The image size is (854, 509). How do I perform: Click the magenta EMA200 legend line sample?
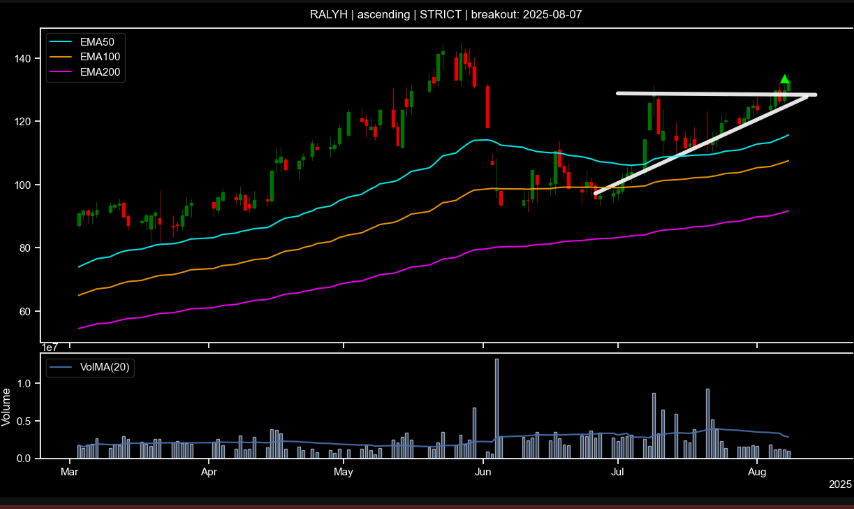coord(61,72)
